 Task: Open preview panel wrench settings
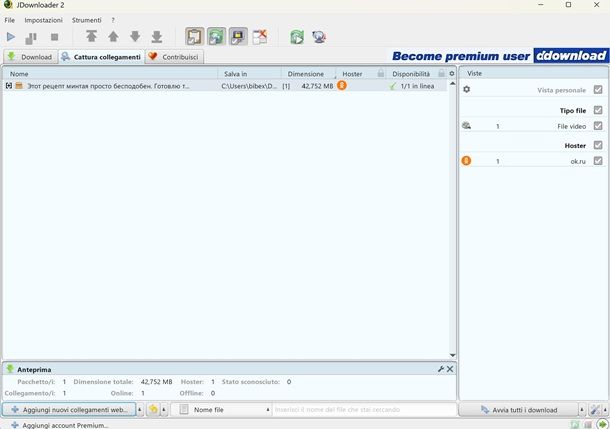[x=441, y=369]
